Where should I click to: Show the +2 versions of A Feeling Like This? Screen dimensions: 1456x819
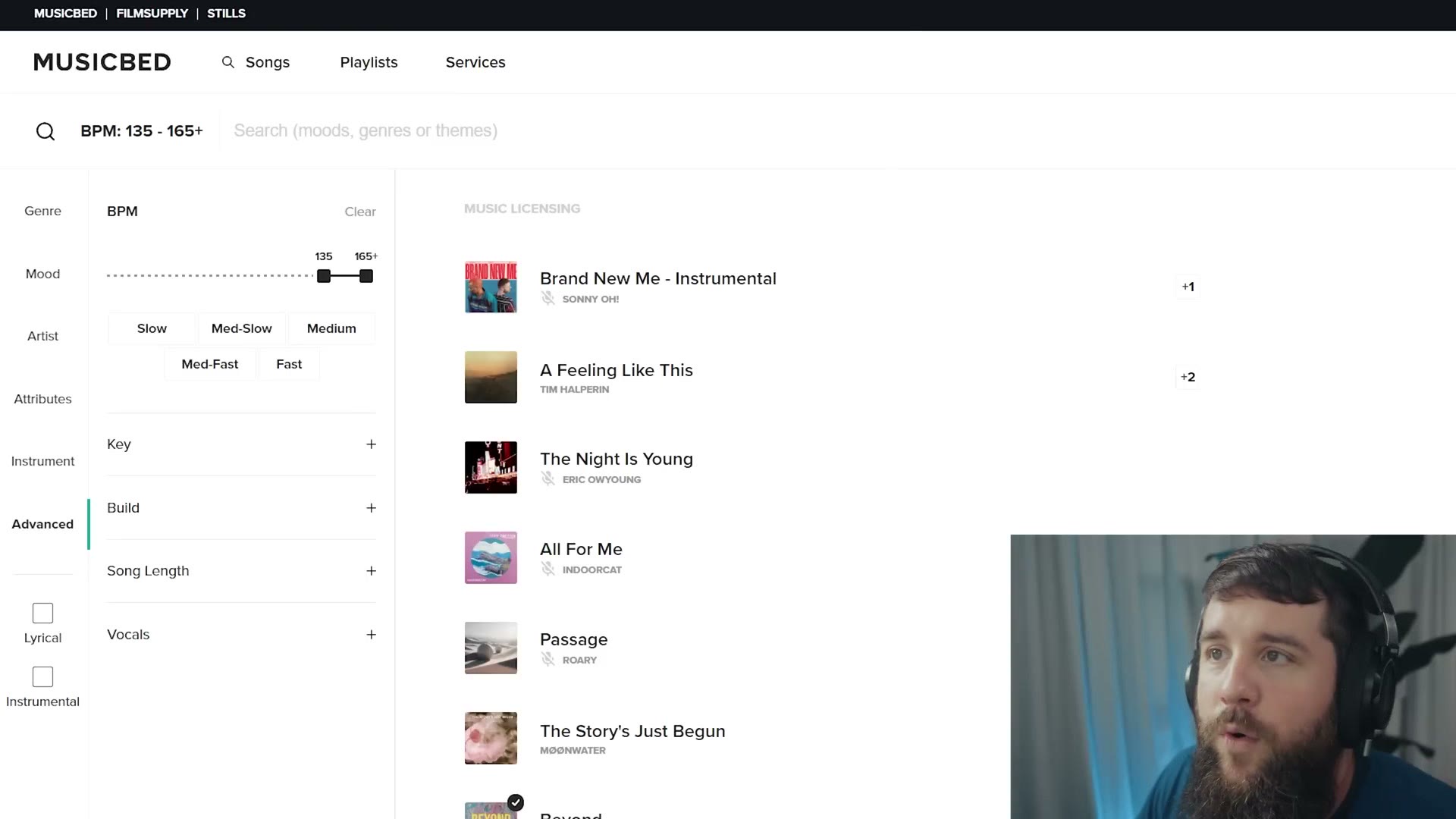pyautogui.click(x=1188, y=377)
